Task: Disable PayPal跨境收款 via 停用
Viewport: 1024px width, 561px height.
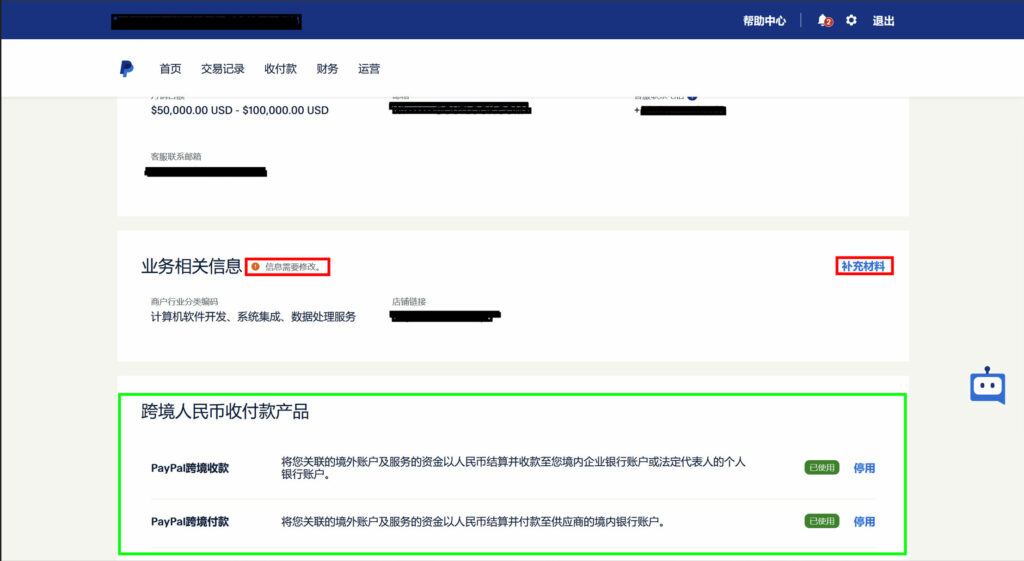Action: click(864, 468)
